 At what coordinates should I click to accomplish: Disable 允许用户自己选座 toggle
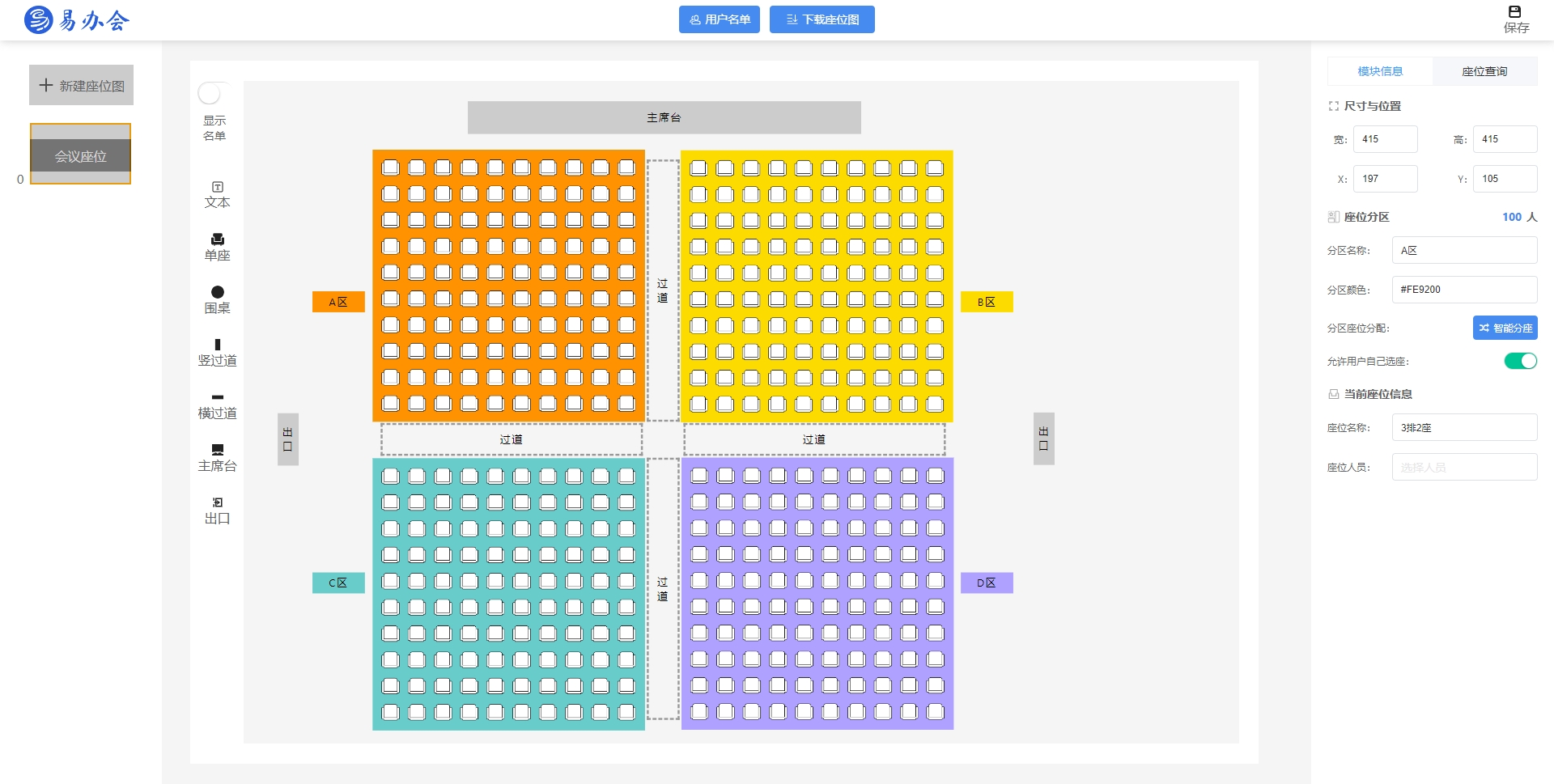(x=1520, y=361)
